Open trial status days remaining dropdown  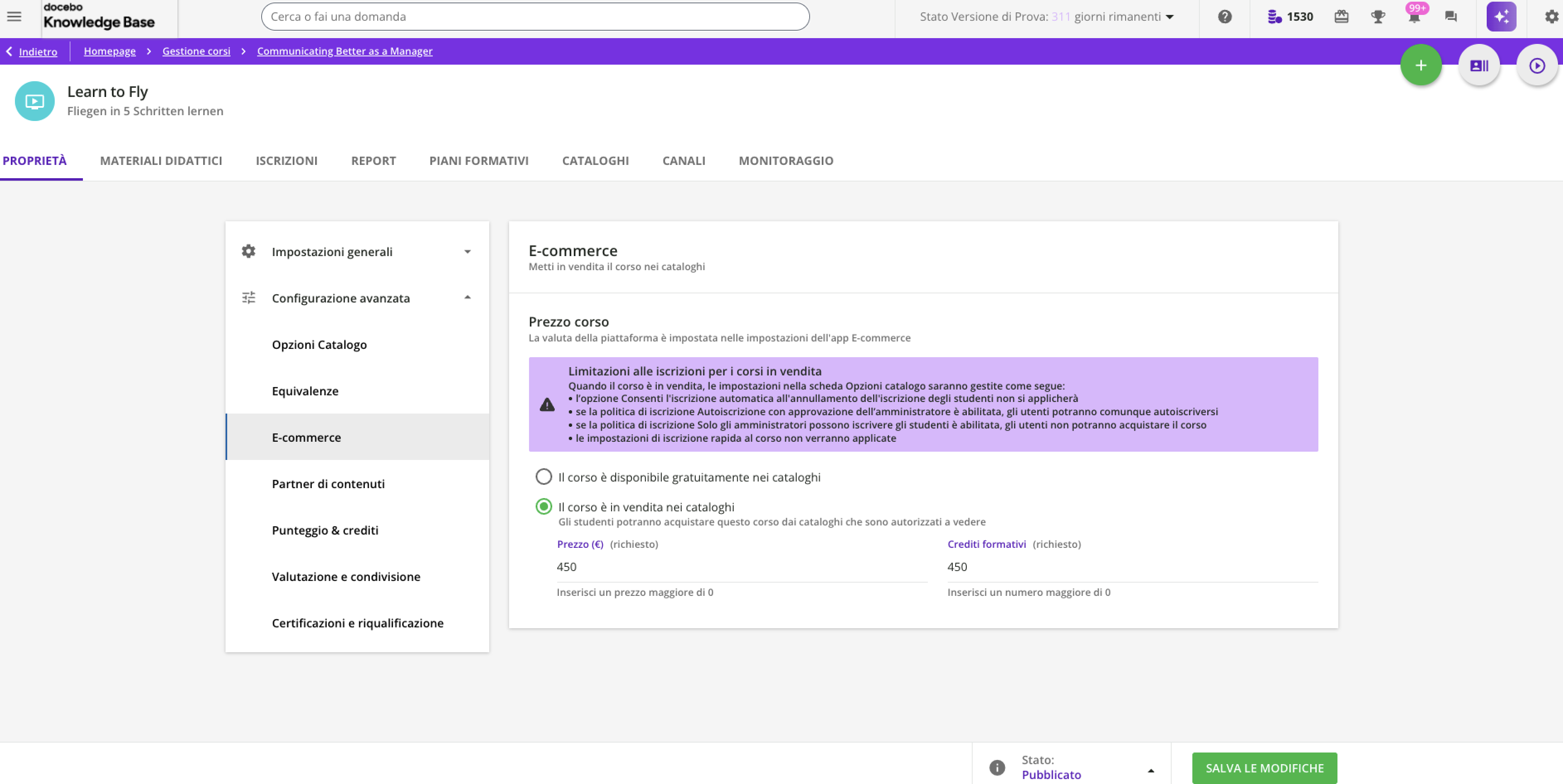coord(1047,17)
